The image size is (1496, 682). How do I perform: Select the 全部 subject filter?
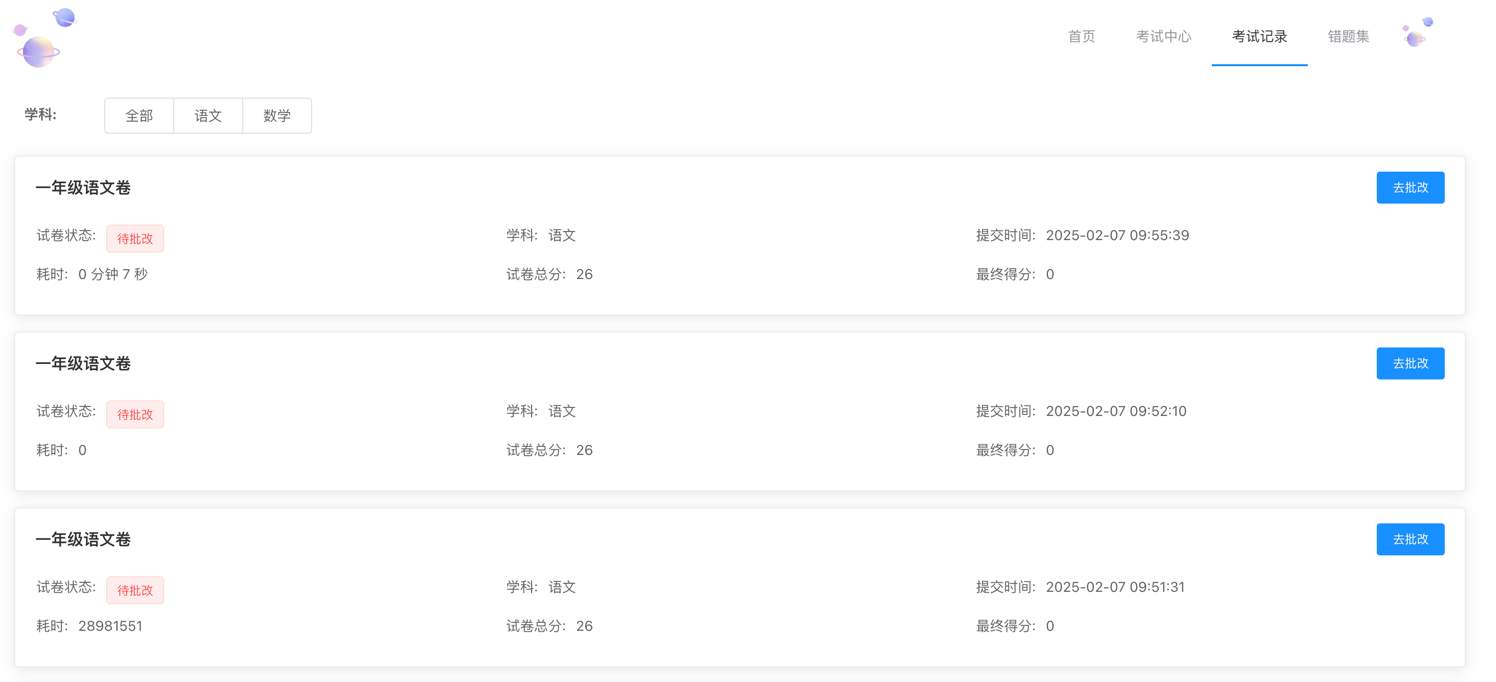tap(139, 115)
